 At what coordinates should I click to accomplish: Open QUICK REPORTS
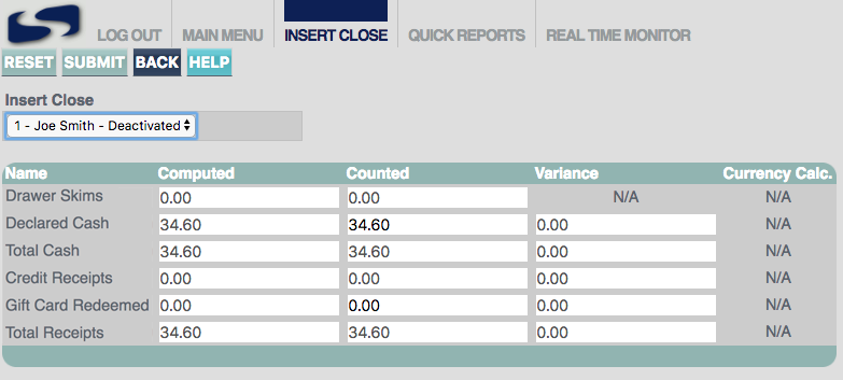point(467,35)
